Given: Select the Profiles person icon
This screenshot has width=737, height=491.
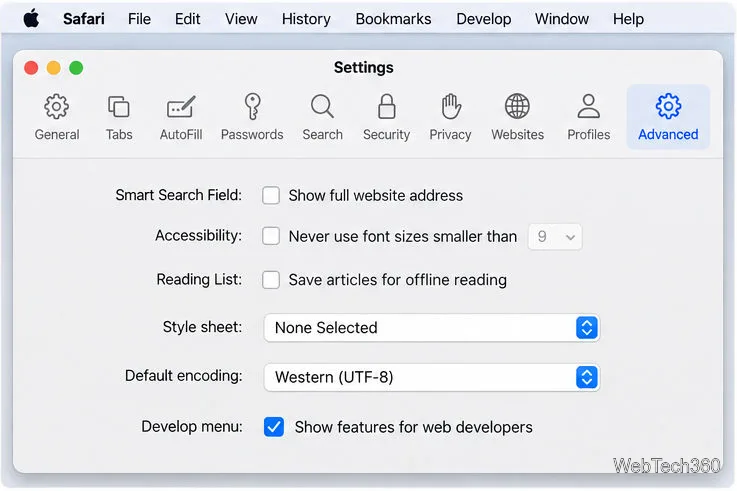Looking at the screenshot, I should click(x=588, y=106).
